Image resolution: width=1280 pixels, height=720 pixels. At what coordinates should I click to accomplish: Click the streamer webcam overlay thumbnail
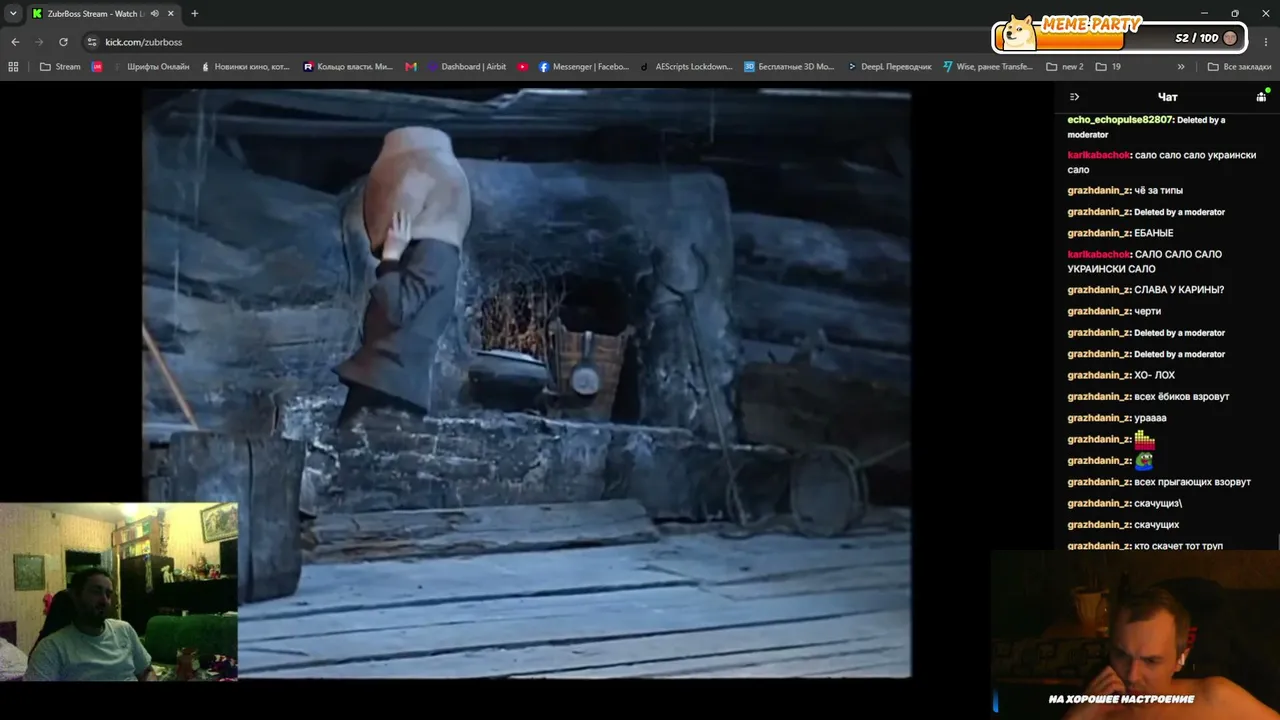(x=119, y=592)
